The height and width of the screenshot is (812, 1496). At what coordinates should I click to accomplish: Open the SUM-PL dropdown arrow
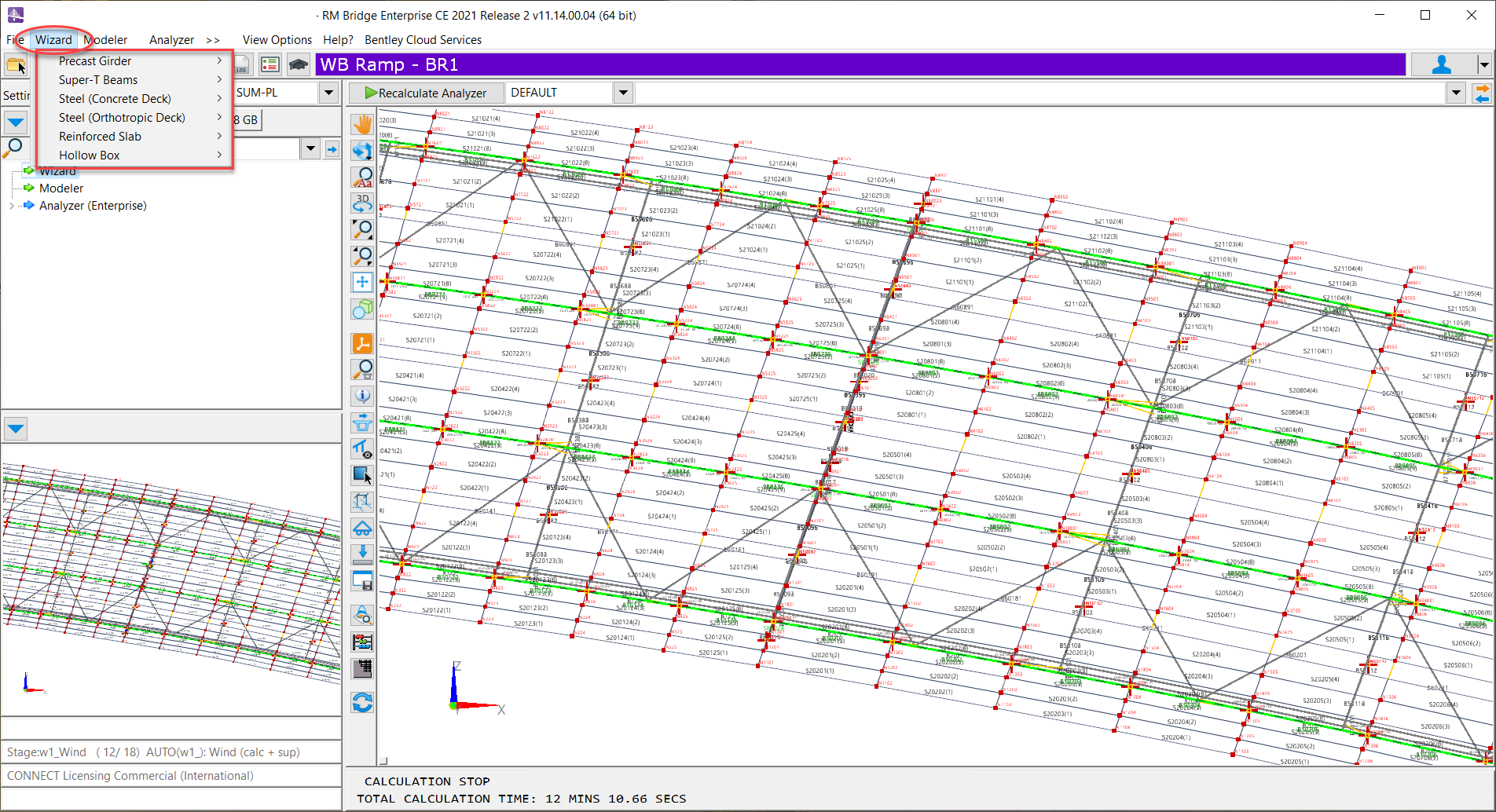click(328, 93)
